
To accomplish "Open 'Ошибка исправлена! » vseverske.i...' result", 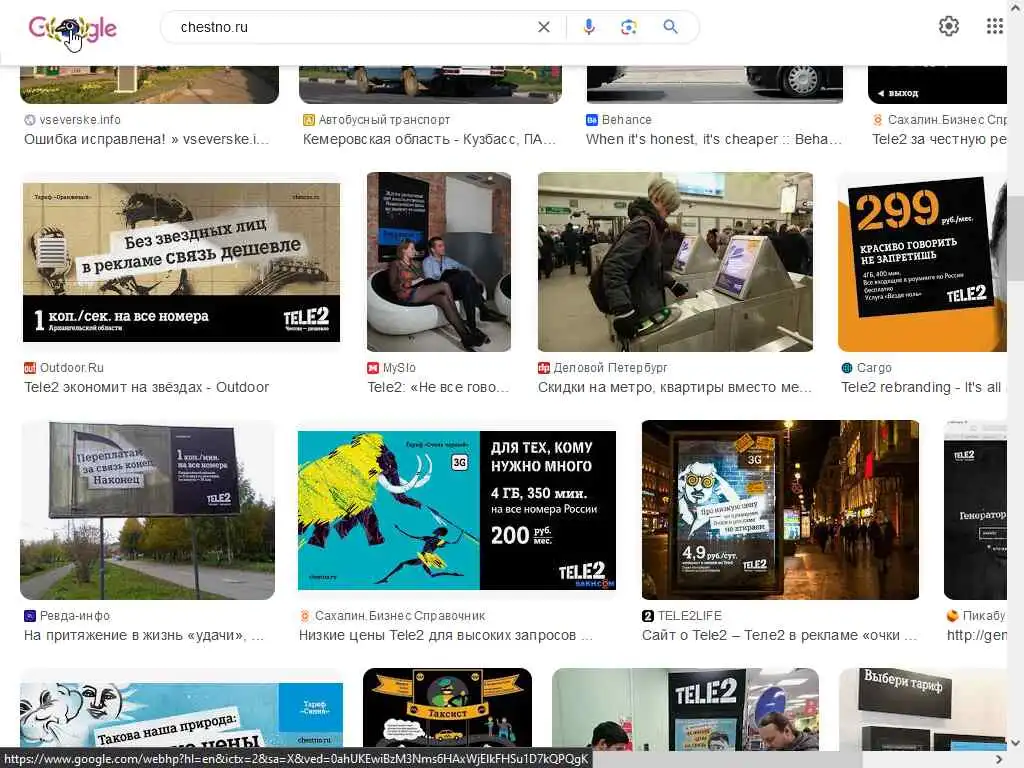I will (x=146, y=139).
